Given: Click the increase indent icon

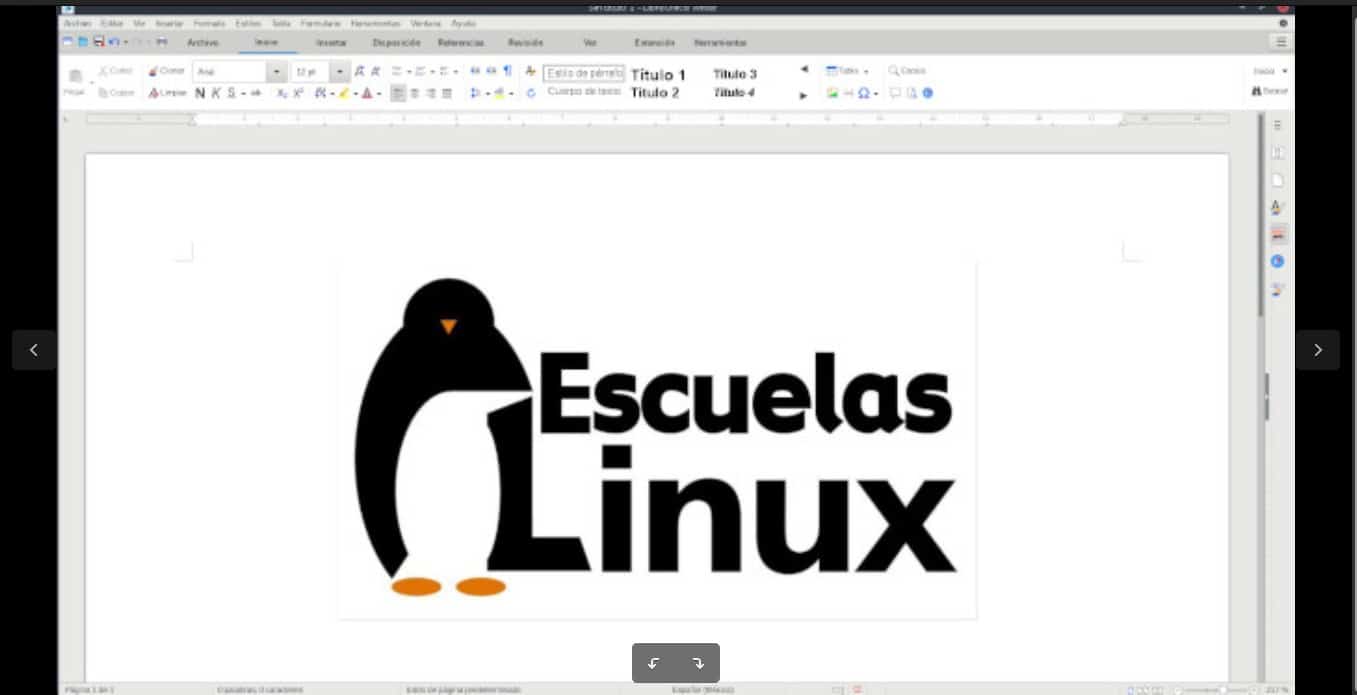Looking at the screenshot, I should pyautogui.click(x=475, y=71).
